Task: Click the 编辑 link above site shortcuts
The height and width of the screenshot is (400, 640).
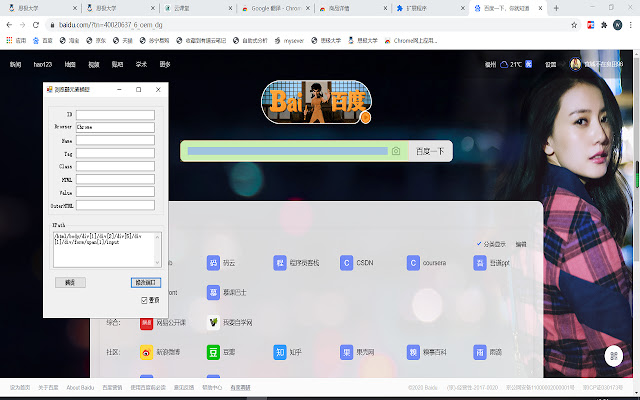Action: click(x=521, y=244)
